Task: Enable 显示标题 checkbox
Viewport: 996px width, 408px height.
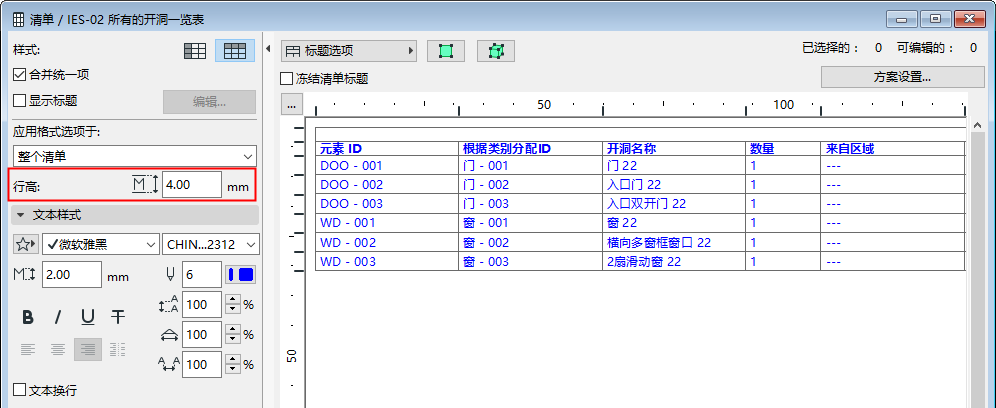Action: [20, 100]
